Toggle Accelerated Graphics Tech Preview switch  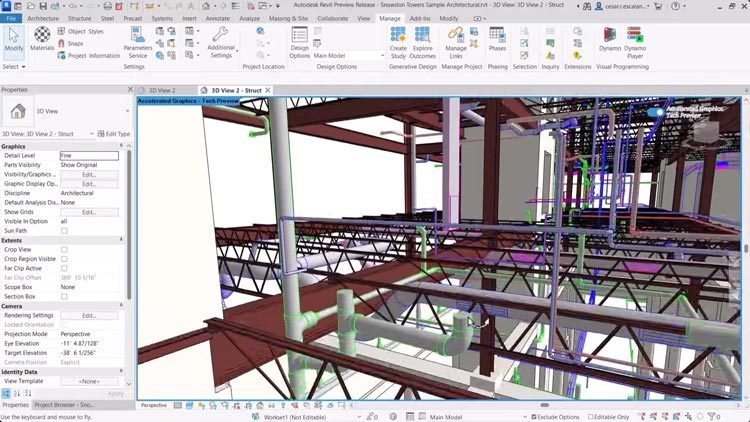655,112
